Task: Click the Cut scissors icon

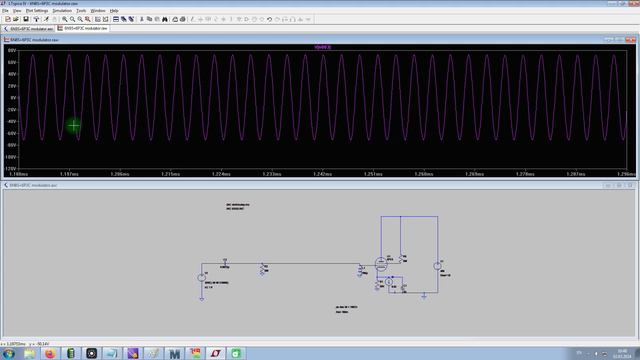Action: [142, 19]
